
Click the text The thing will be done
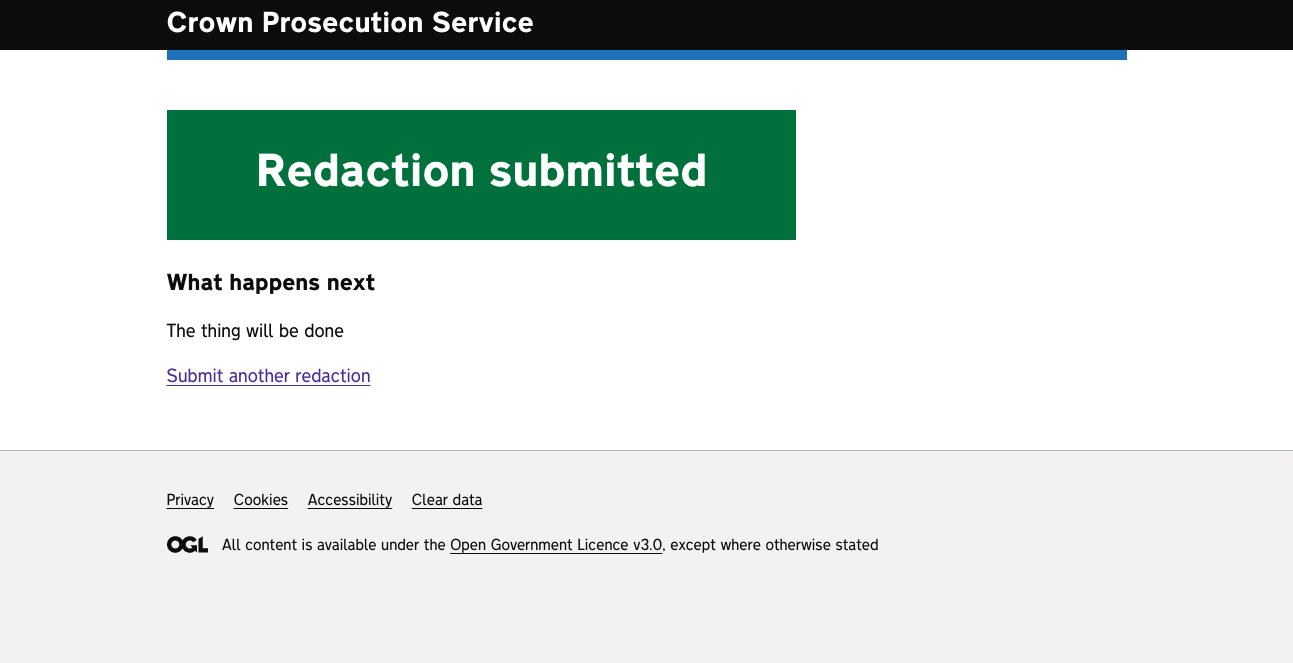255,331
